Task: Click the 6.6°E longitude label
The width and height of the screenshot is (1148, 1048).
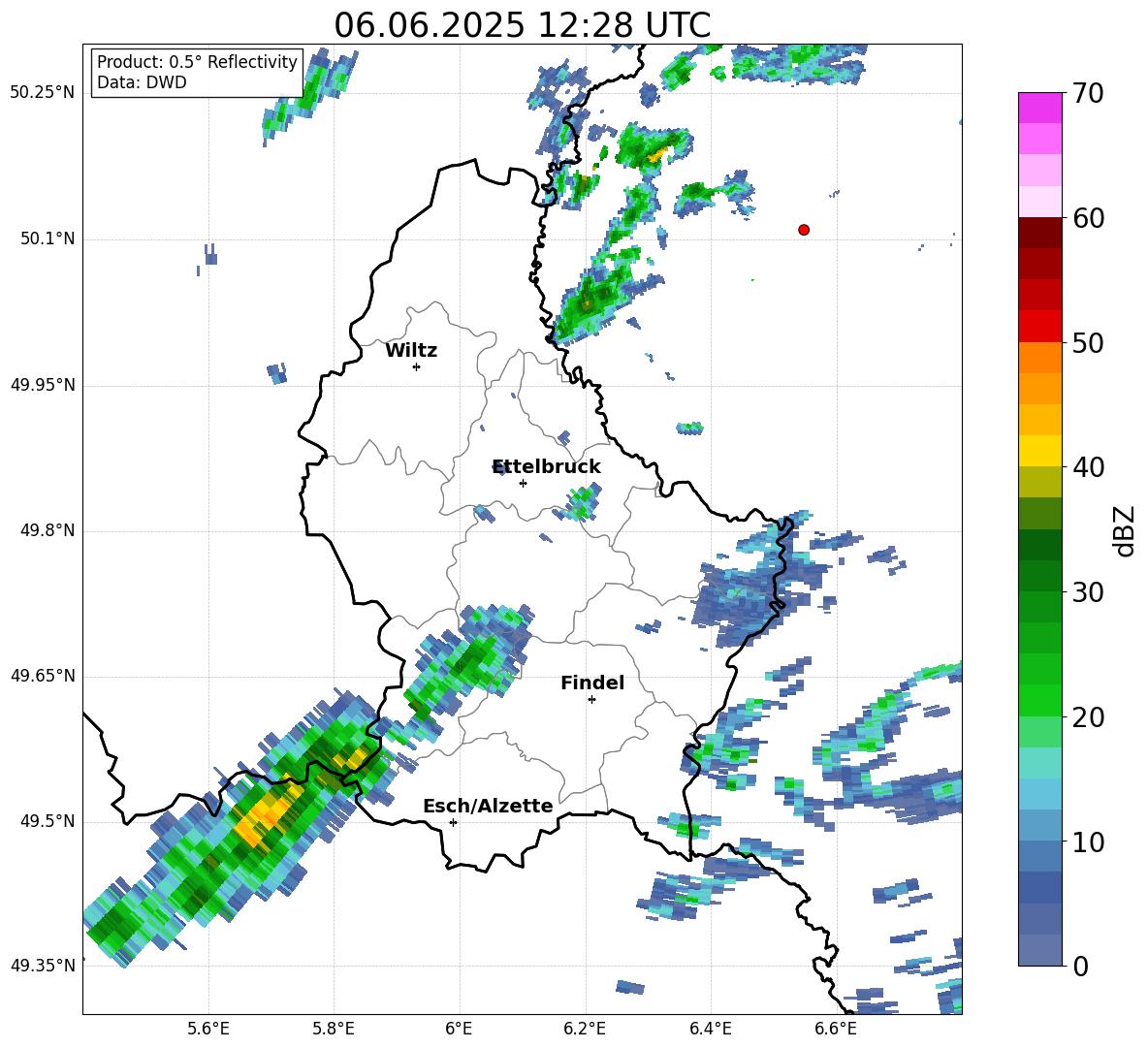Action: click(836, 1029)
